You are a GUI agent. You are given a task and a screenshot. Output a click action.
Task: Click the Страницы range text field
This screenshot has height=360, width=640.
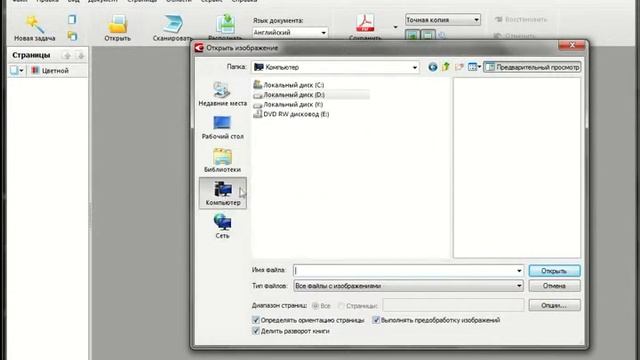tap(453, 305)
